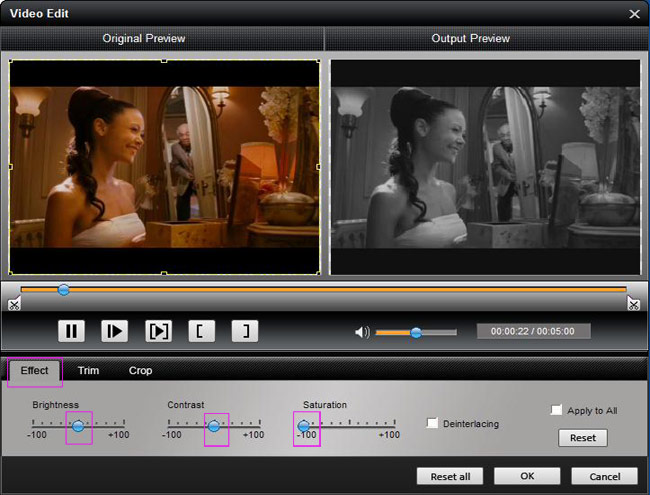Viewport: 650px width, 495px height.
Task: Set trim start with left bracket button
Action: point(201,331)
